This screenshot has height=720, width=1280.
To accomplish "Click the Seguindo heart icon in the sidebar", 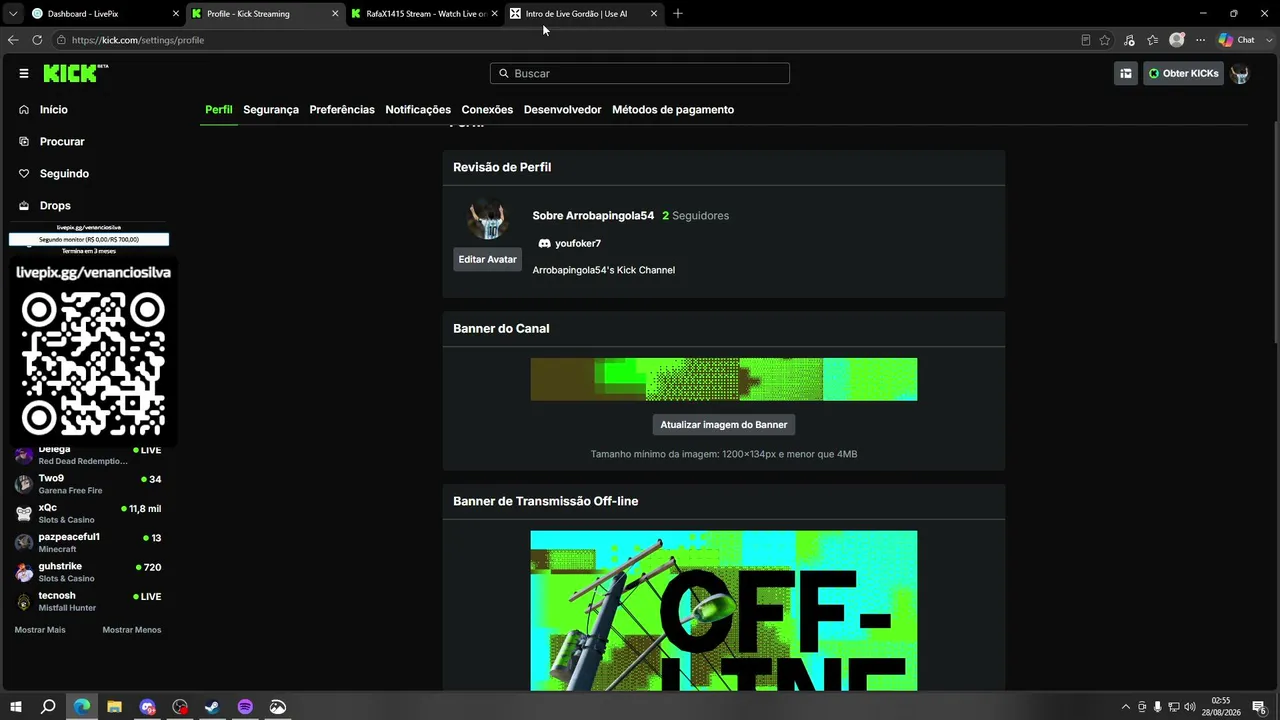I will point(24,174).
